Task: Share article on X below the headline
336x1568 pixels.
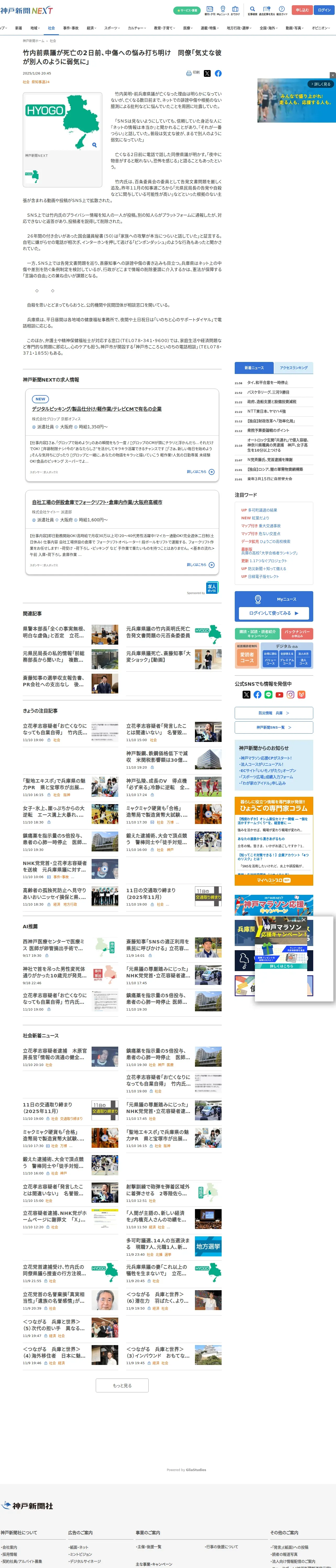Action: coord(207,73)
